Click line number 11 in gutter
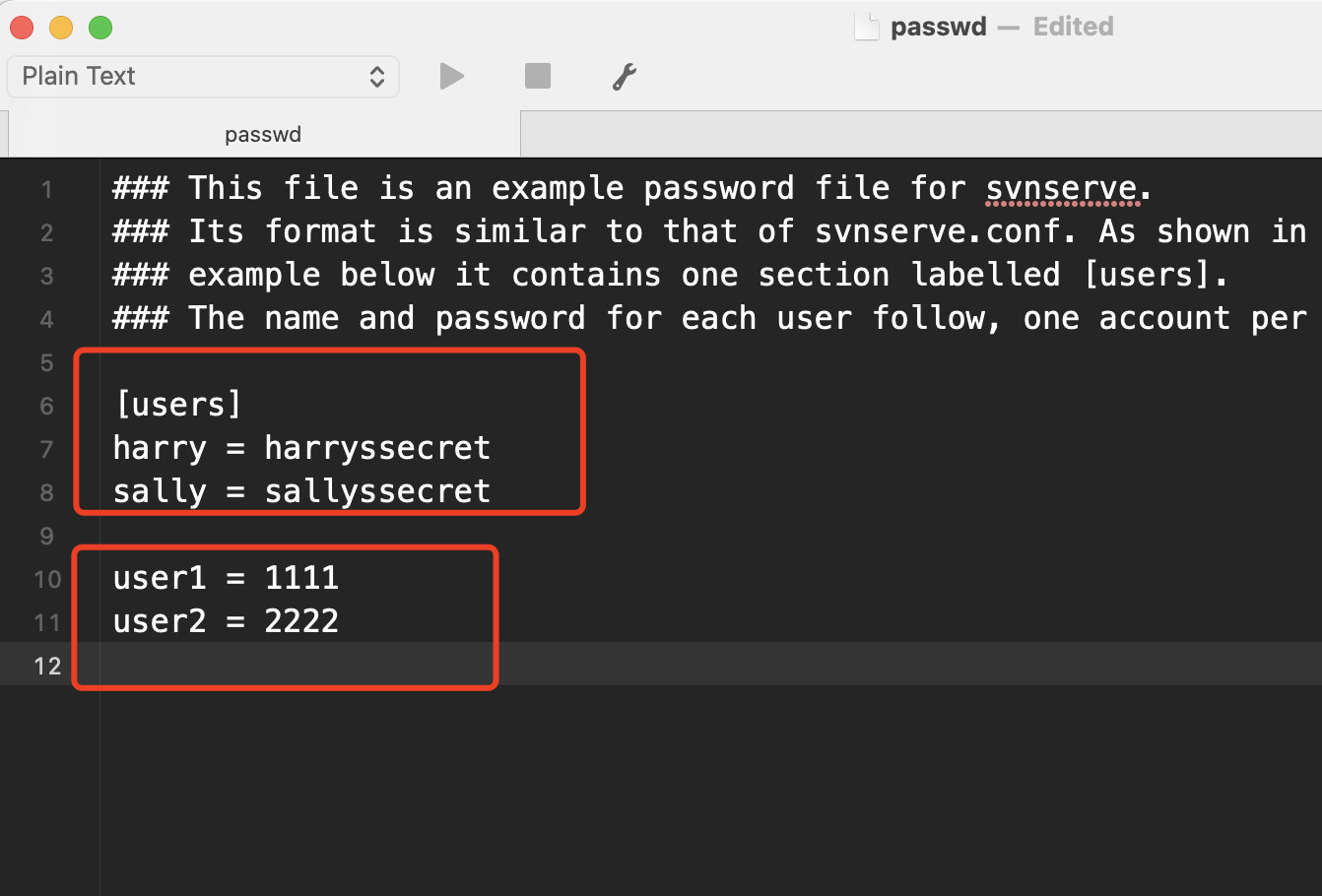Viewport: 1322px width, 896px height. click(47, 622)
